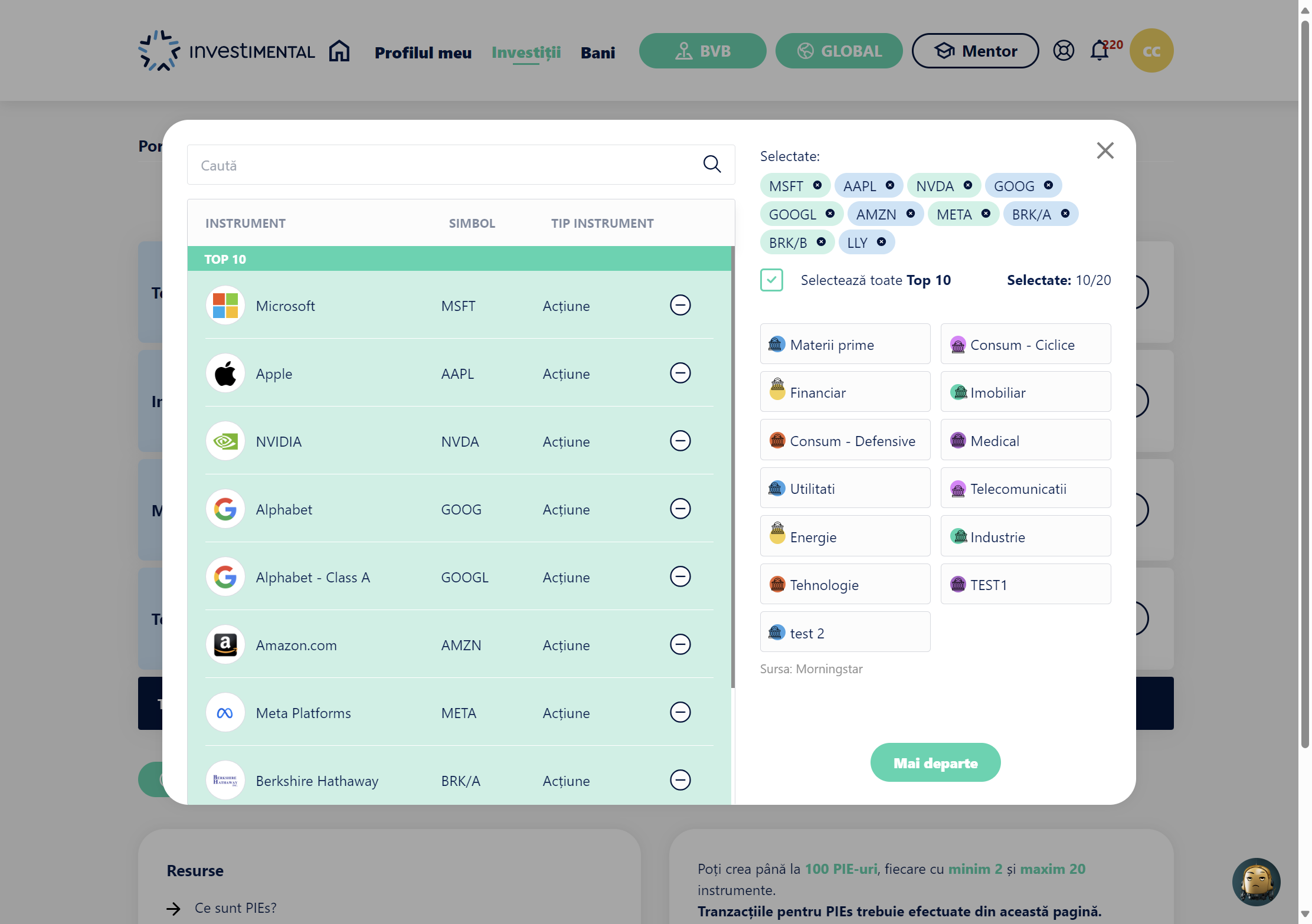Click the home icon in header
This screenshot has width=1312, height=924.
[x=339, y=51]
